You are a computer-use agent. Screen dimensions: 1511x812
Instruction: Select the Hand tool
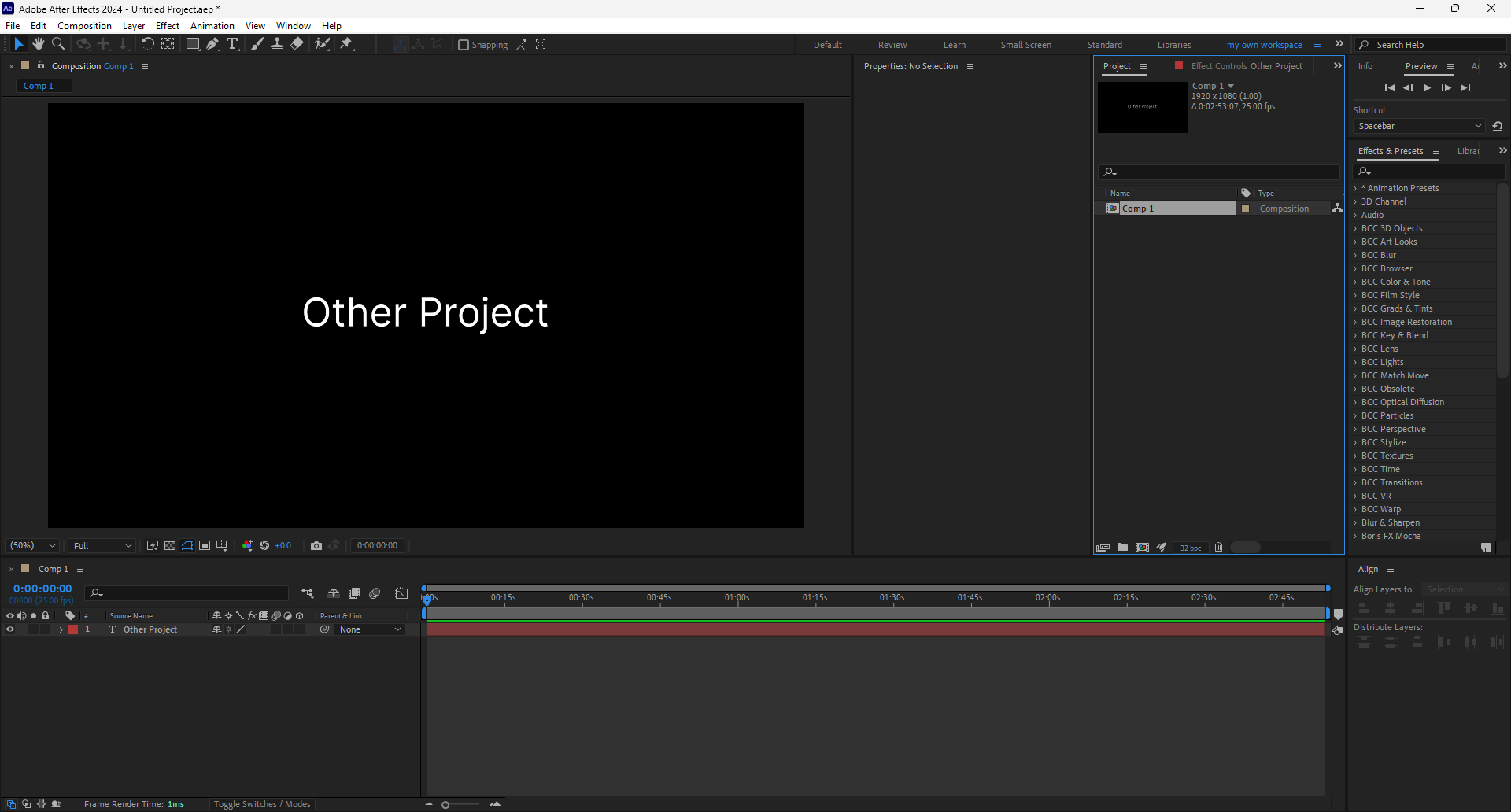point(38,44)
